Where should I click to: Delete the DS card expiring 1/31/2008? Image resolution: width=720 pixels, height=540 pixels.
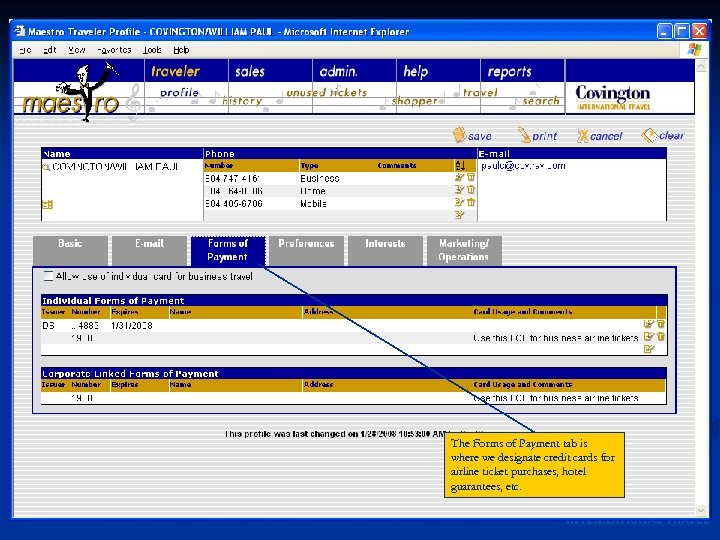click(x=661, y=324)
